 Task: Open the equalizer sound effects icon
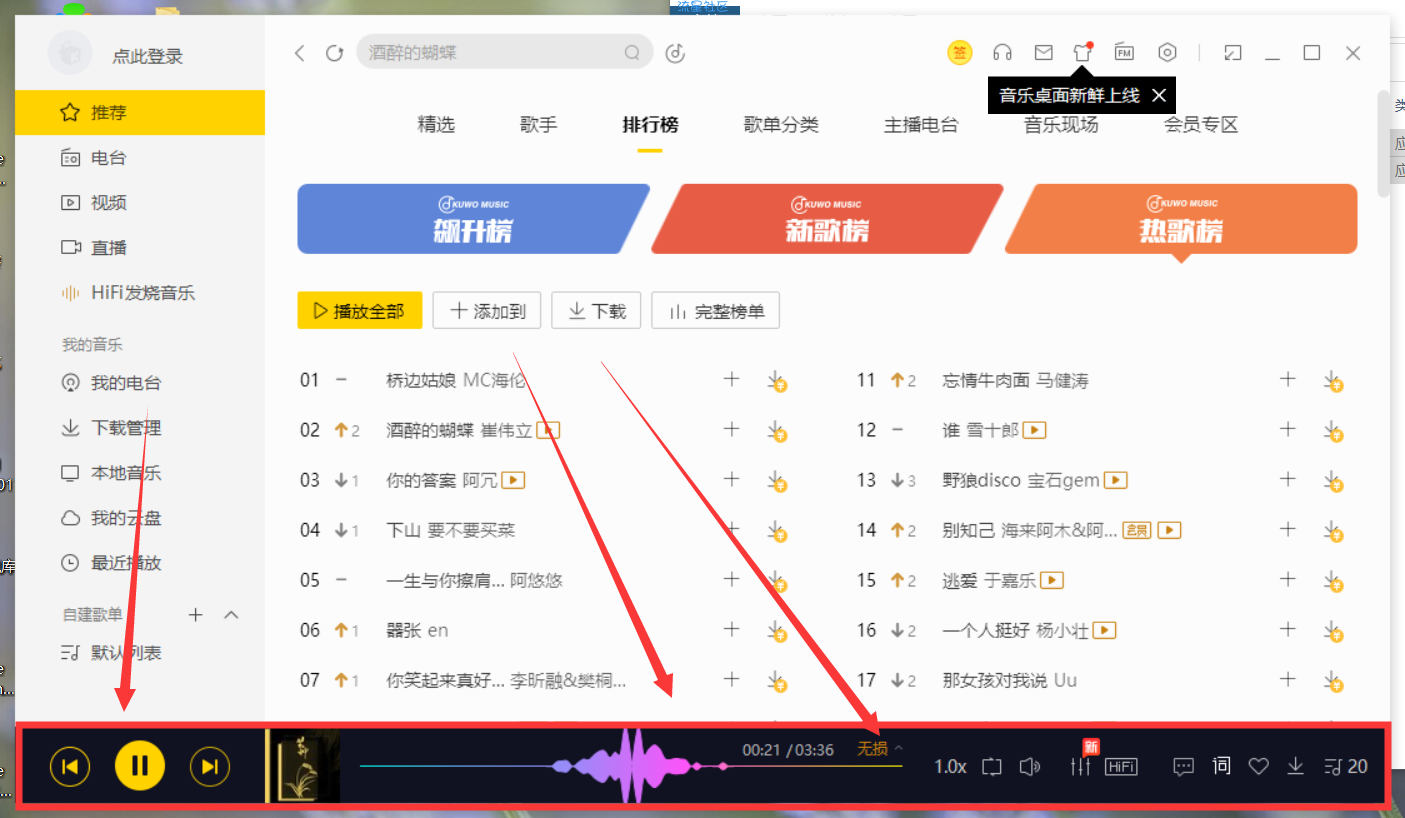pyautogui.click(x=1081, y=767)
